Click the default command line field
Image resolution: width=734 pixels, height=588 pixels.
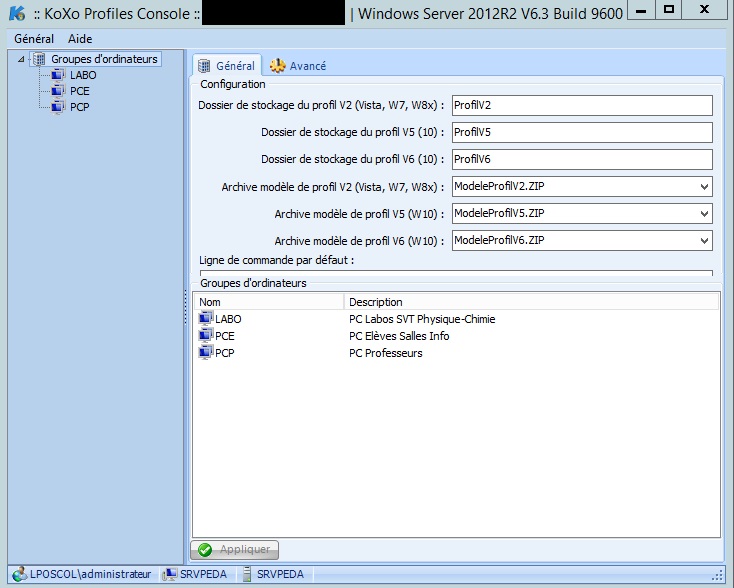456,272
